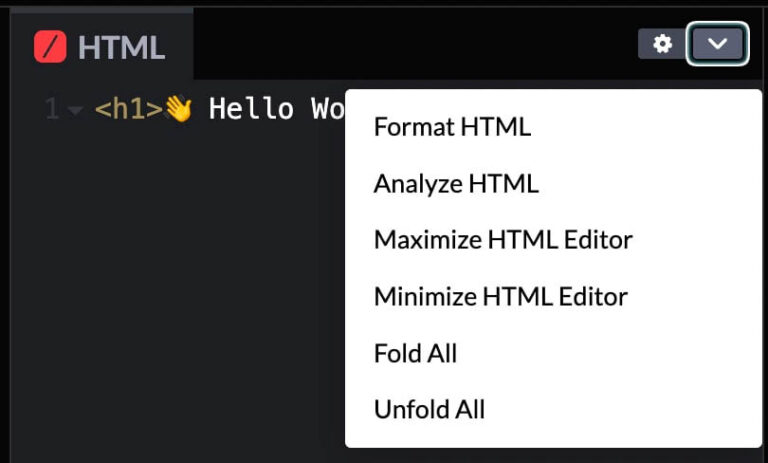Click Unfold All in the dropdown menu
768x463 pixels.
[x=429, y=410]
